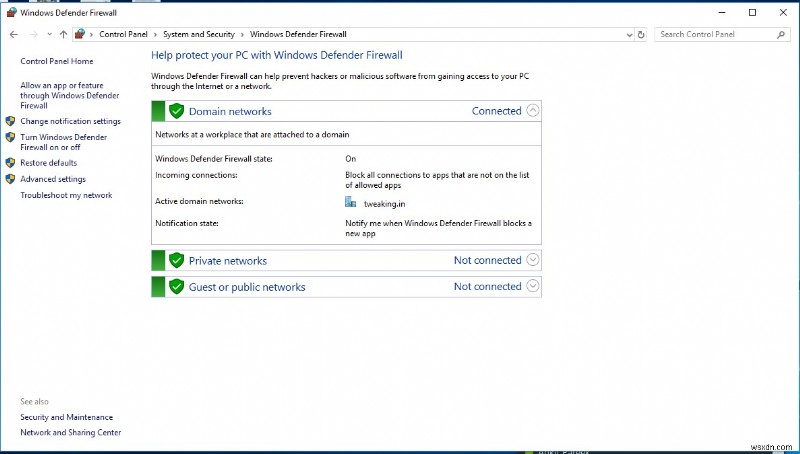Viewport: 800px width, 454px height.
Task: Click the Domain networks heading
Action: tap(230, 111)
